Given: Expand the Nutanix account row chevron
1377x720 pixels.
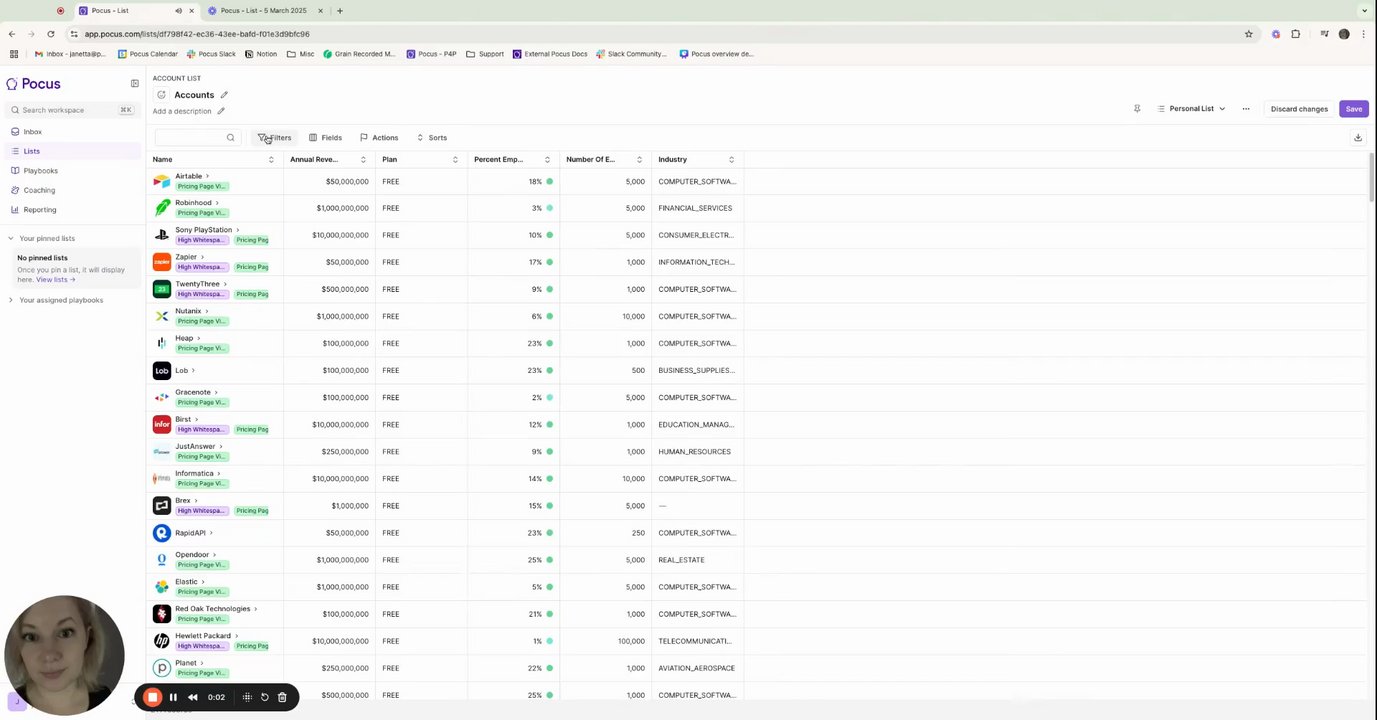Looking at the screenshot, I should (206, 311).
